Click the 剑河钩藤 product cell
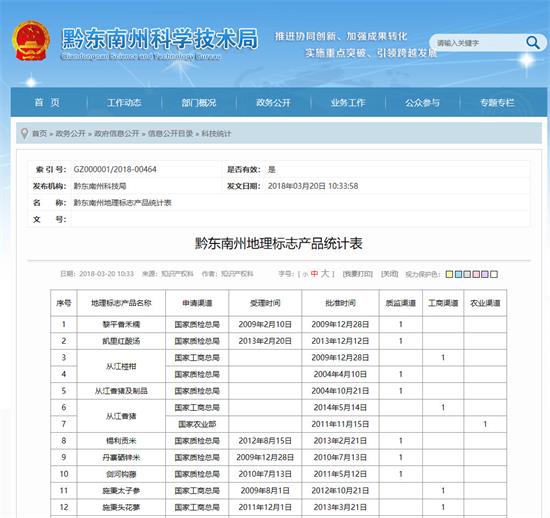Viewport: 550px width, 518px height. coord(121,474)
